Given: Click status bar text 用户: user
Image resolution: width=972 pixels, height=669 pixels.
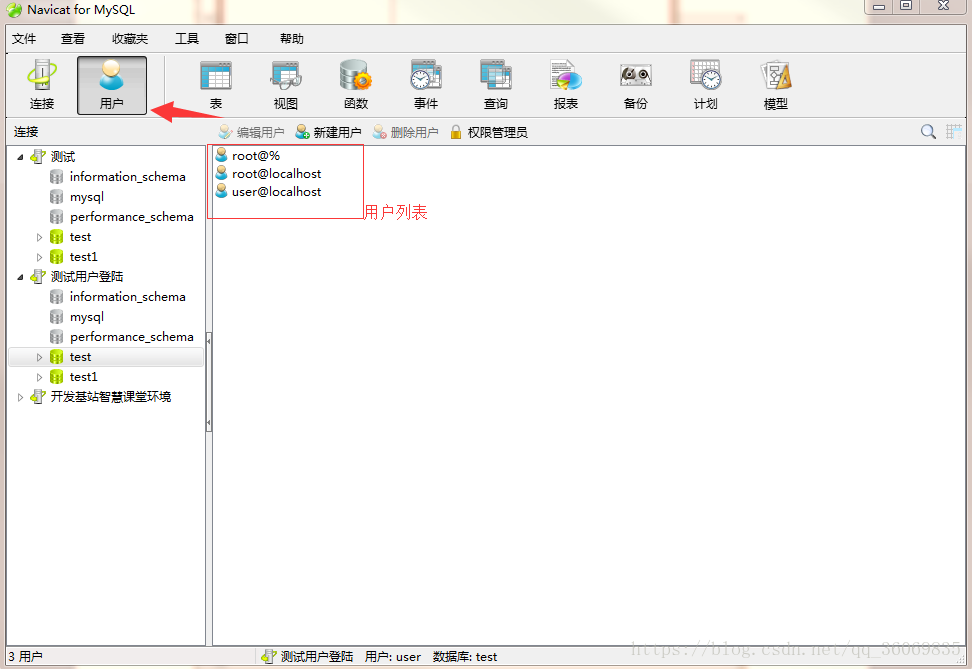Looking at the screenshot, I should [x=393, y=657].
